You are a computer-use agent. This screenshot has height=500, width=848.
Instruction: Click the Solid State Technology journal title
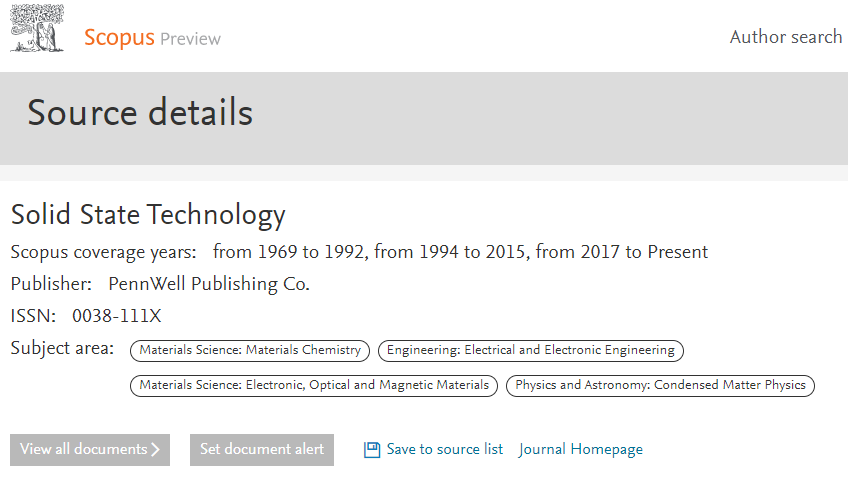click(148, 215)
